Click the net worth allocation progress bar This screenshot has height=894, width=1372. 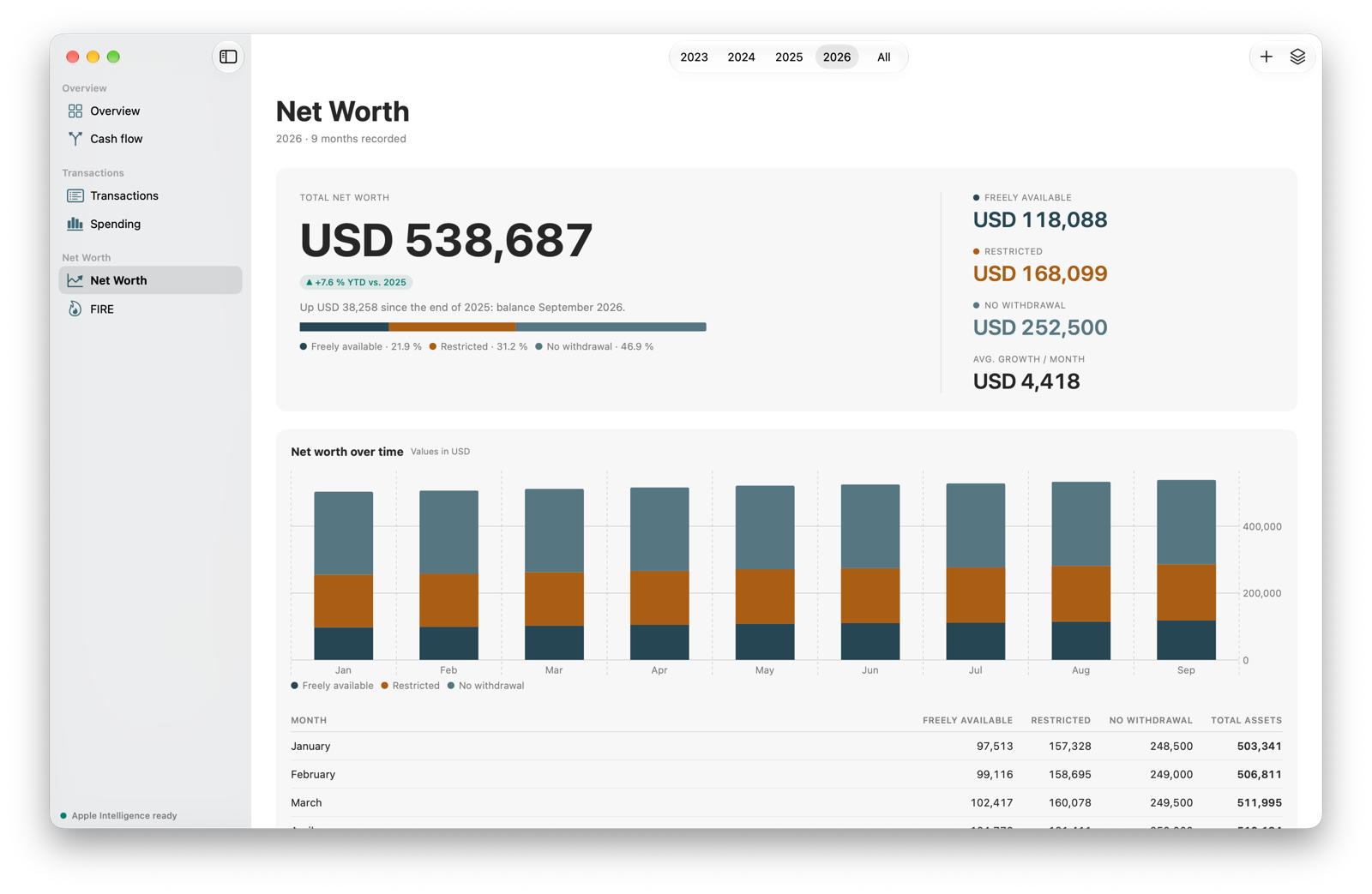[502, 327]
